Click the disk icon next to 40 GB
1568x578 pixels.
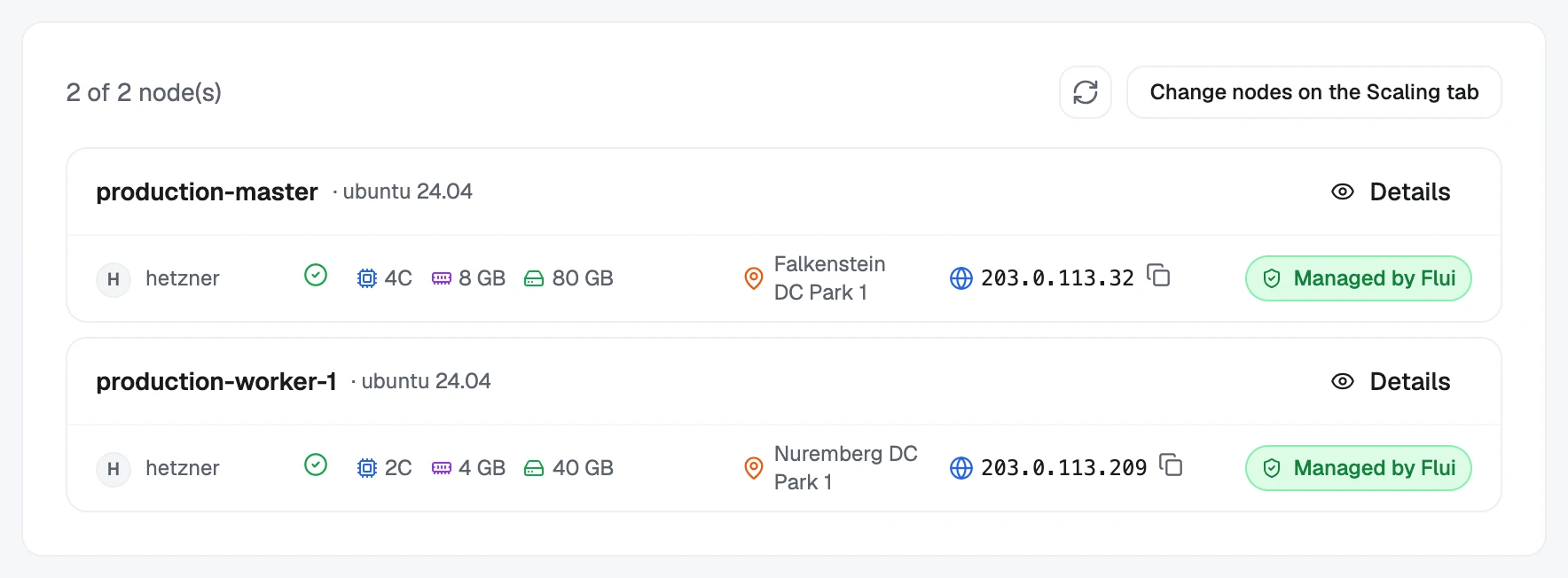point(534,469)
